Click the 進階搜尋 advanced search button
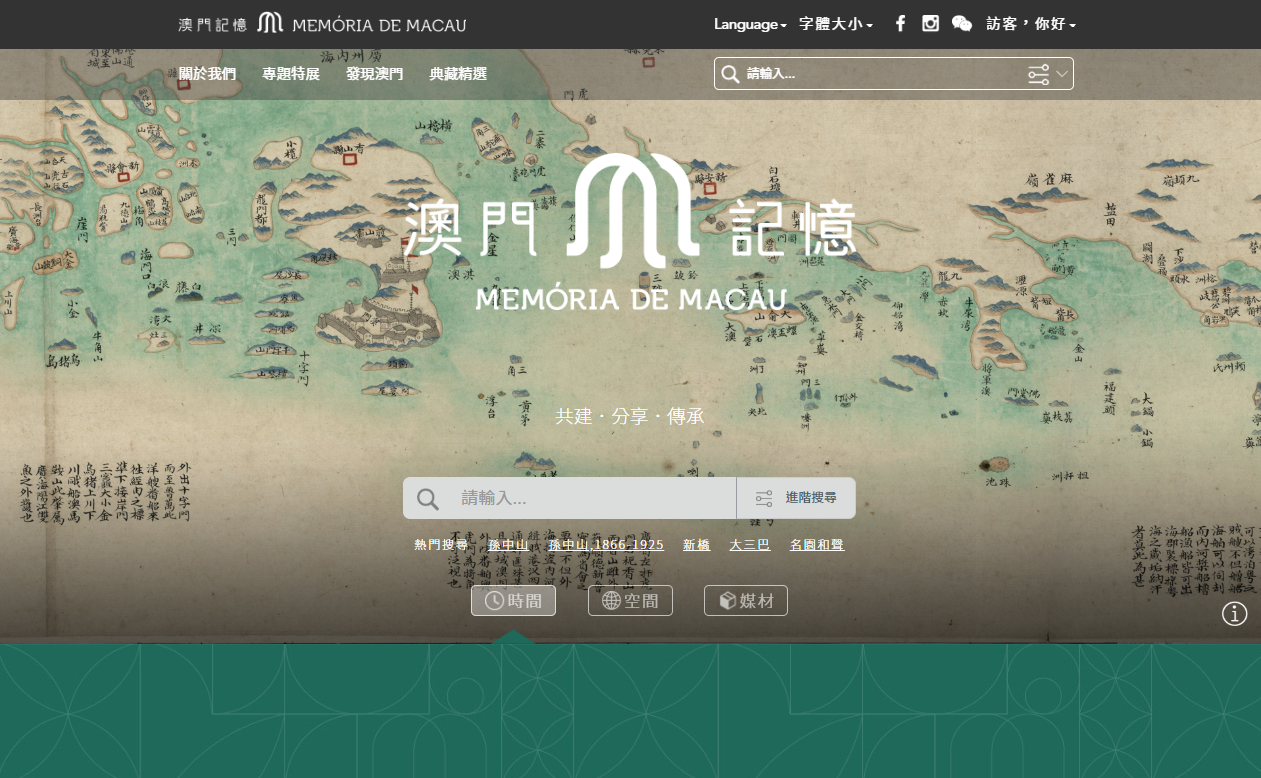 pyautogui.click(x=797, y=497)
